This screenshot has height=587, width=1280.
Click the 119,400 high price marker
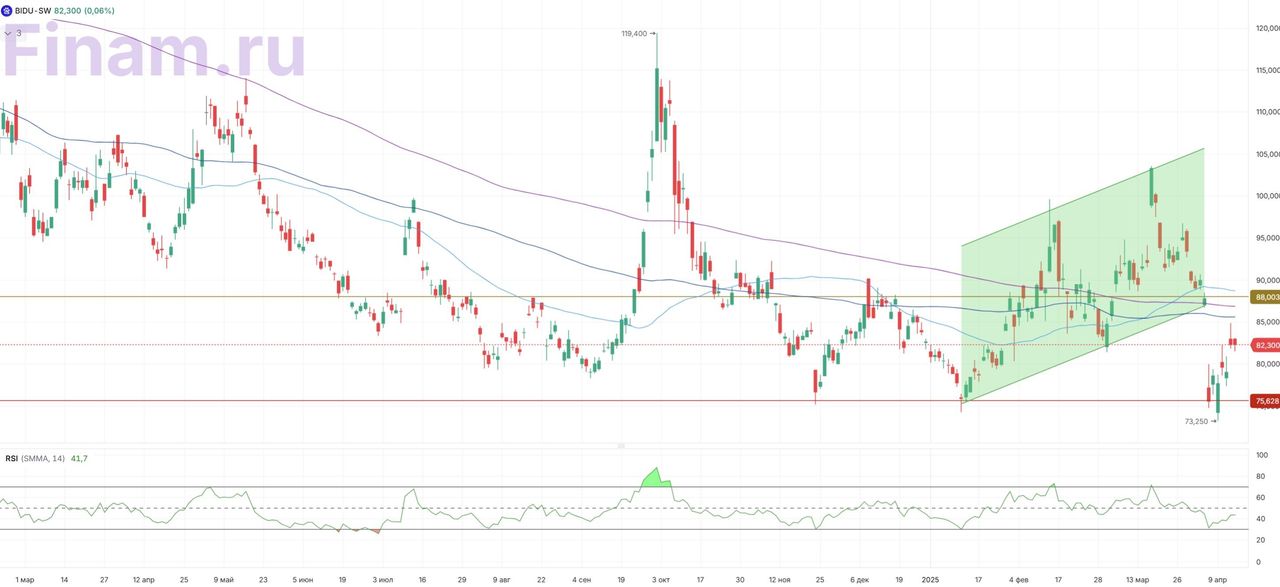(634, 33)
